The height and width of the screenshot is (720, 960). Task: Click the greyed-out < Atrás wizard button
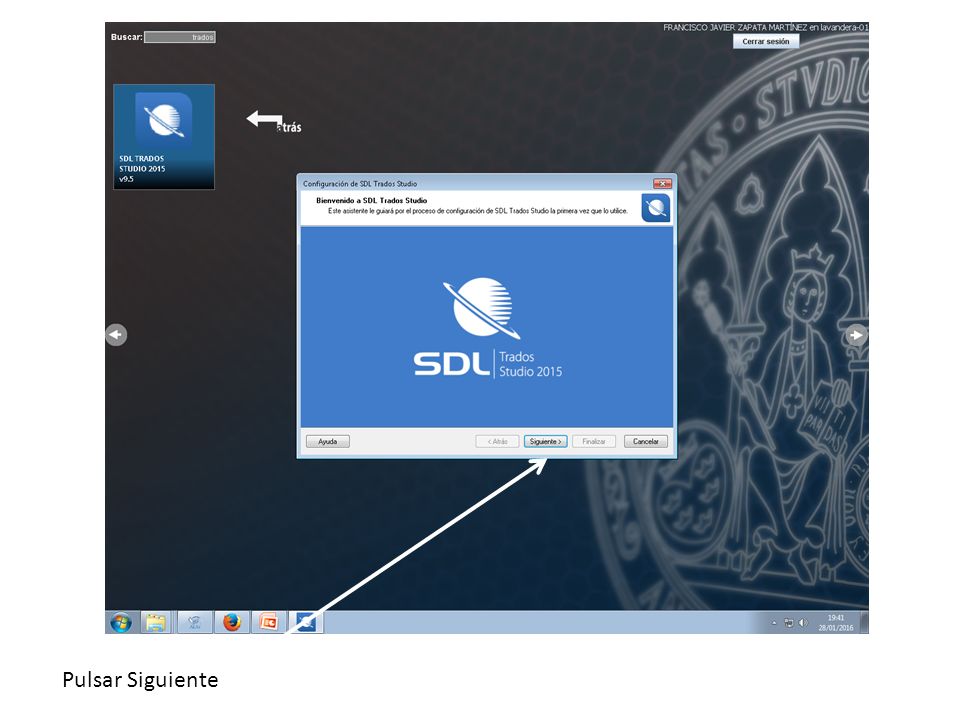click(x=497, y=441)
